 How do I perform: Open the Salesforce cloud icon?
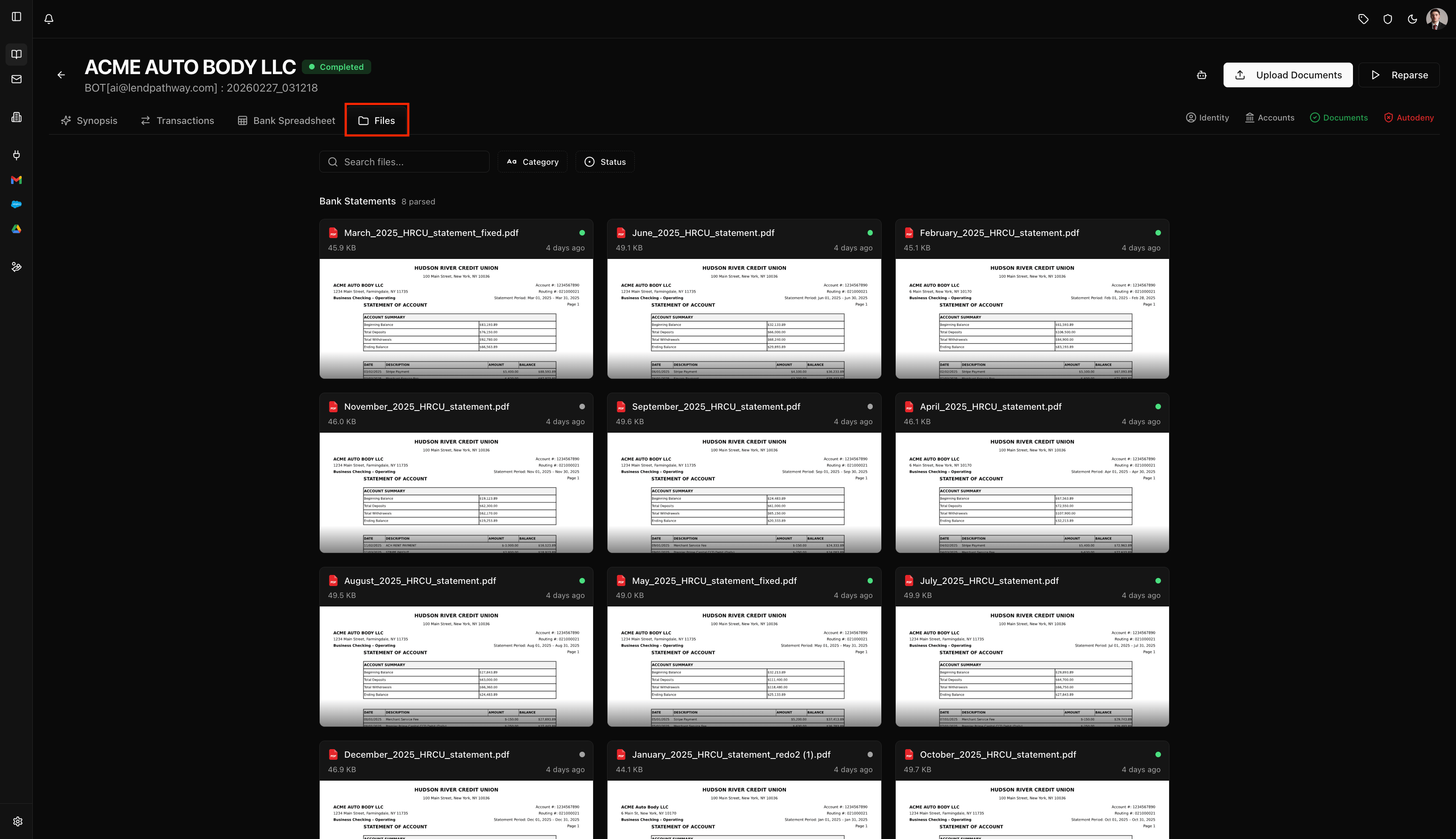pyautogui.click(x=17, y=204)
